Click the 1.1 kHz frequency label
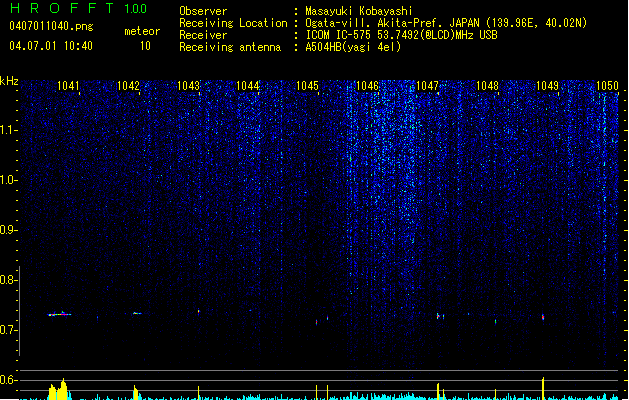 (8, 130)
